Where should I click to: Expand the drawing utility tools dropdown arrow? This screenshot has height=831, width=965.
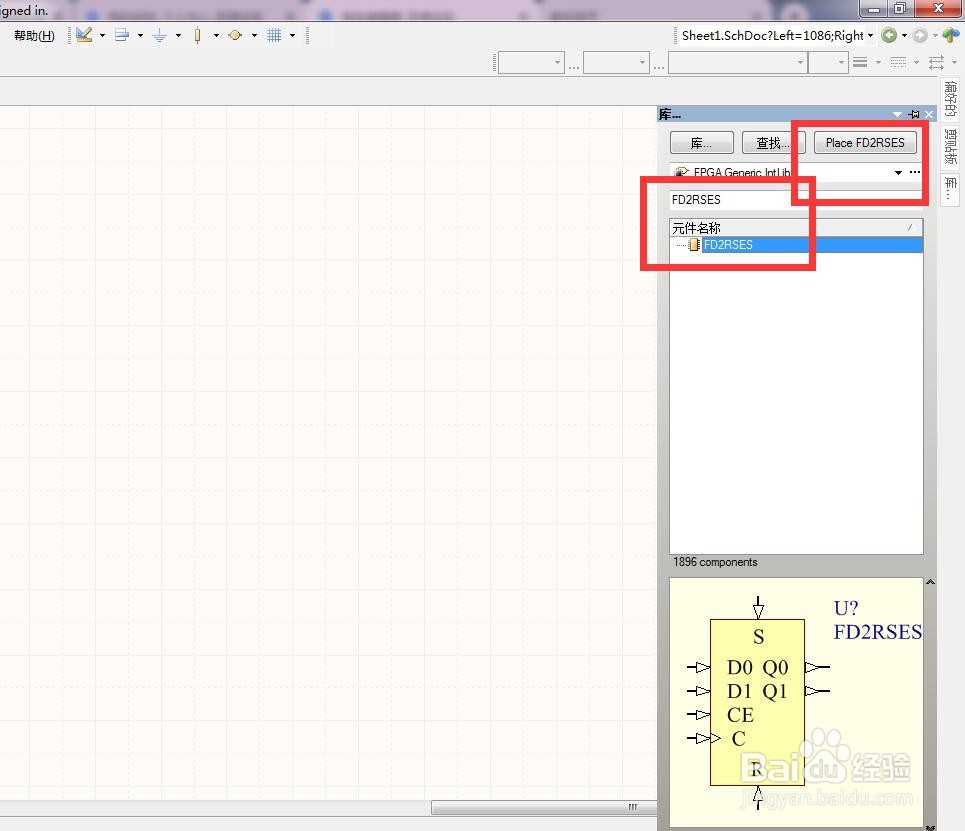pyautogui.click(x=102, y=36)
